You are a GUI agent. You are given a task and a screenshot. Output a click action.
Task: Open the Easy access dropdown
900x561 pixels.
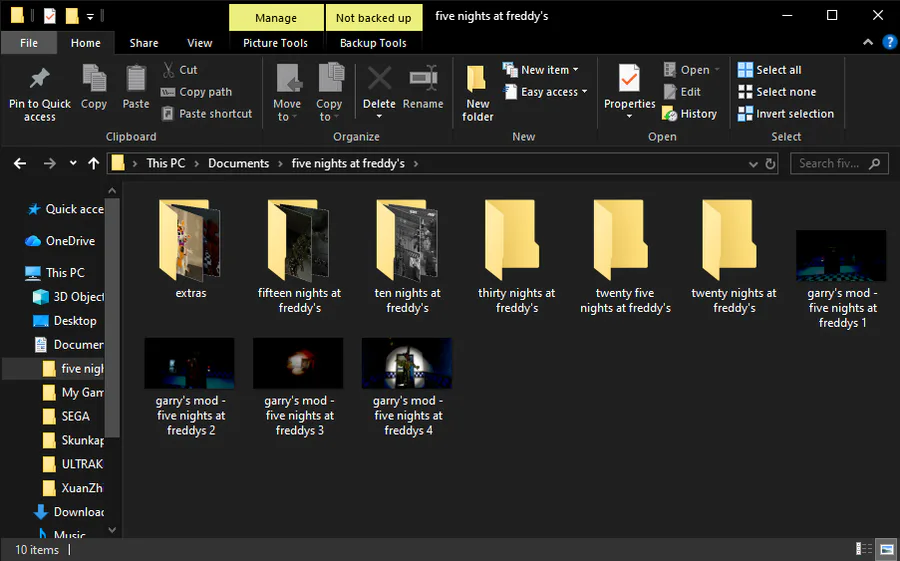(545, 92)
